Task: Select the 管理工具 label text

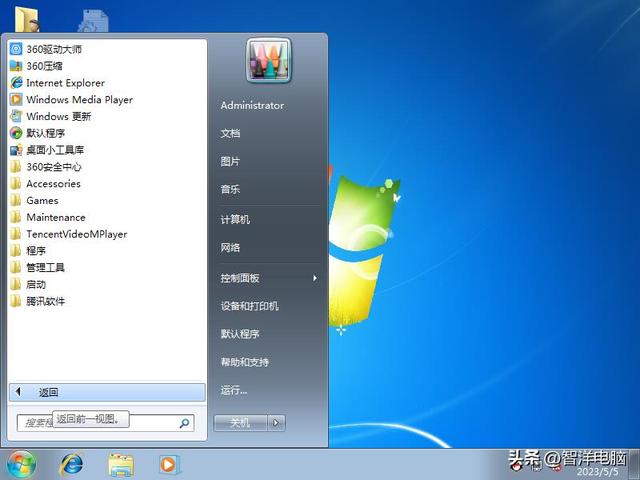Action: click(x=45, y=267)
